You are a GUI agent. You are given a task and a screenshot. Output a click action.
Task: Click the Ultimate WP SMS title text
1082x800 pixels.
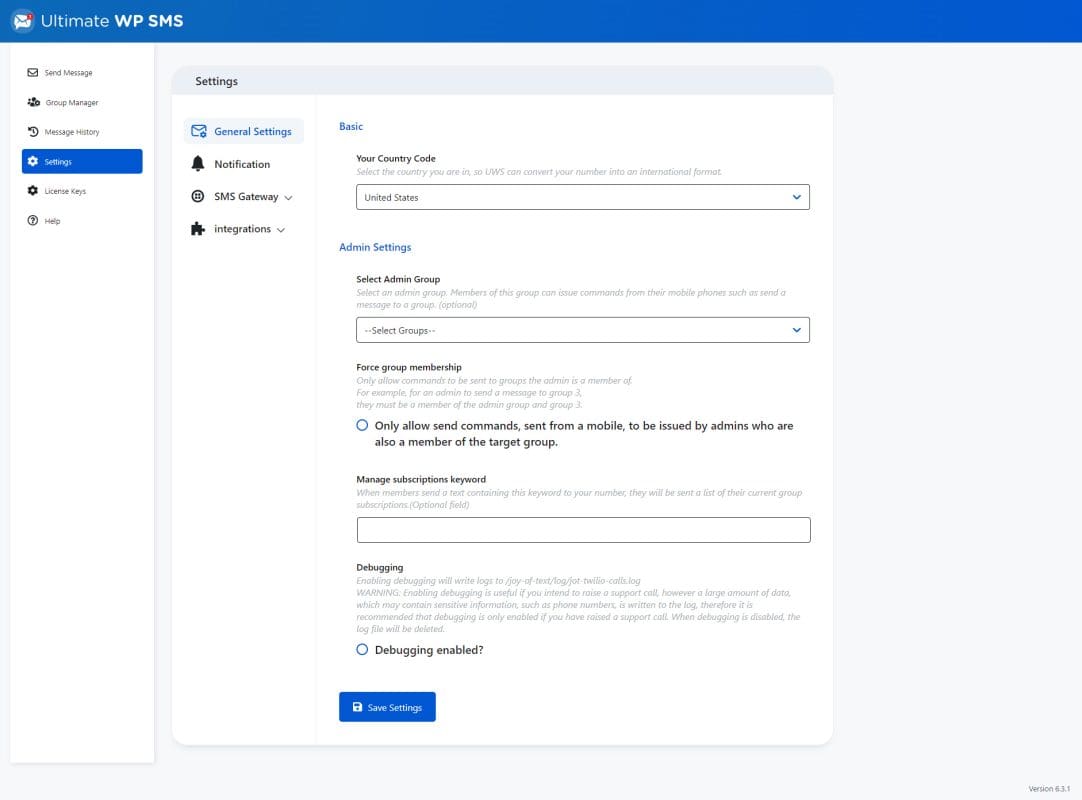click(112, 21)
